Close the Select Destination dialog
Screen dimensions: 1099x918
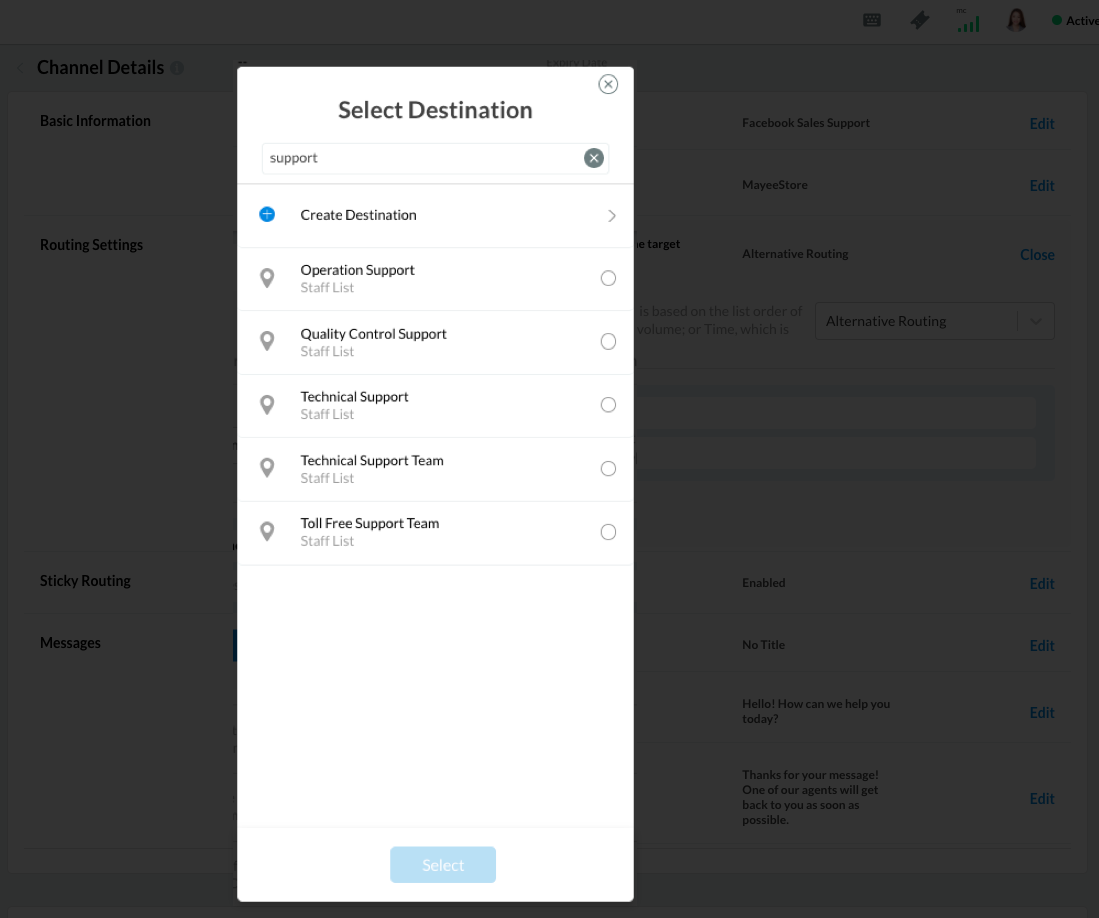coord(608,84)
